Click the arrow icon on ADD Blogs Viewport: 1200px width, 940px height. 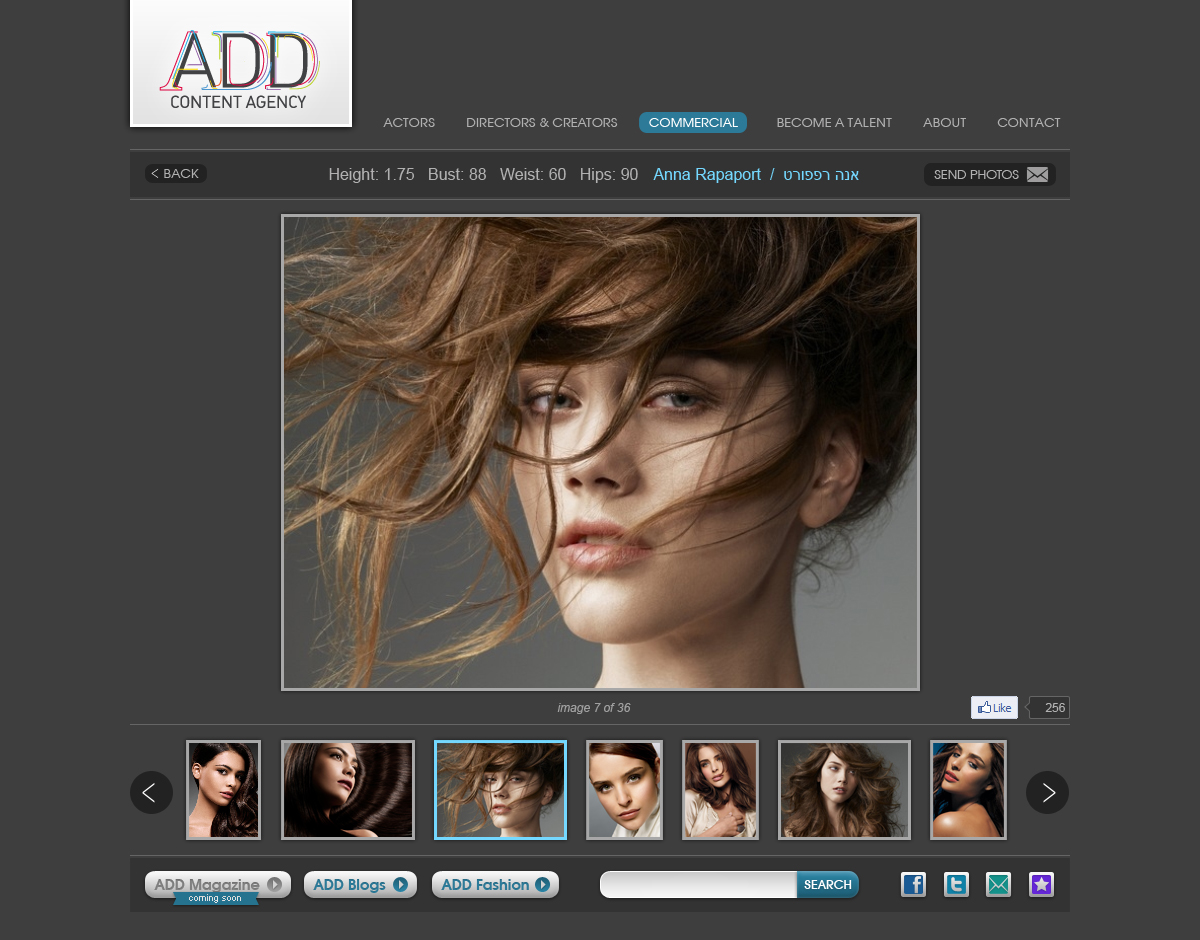401,885
